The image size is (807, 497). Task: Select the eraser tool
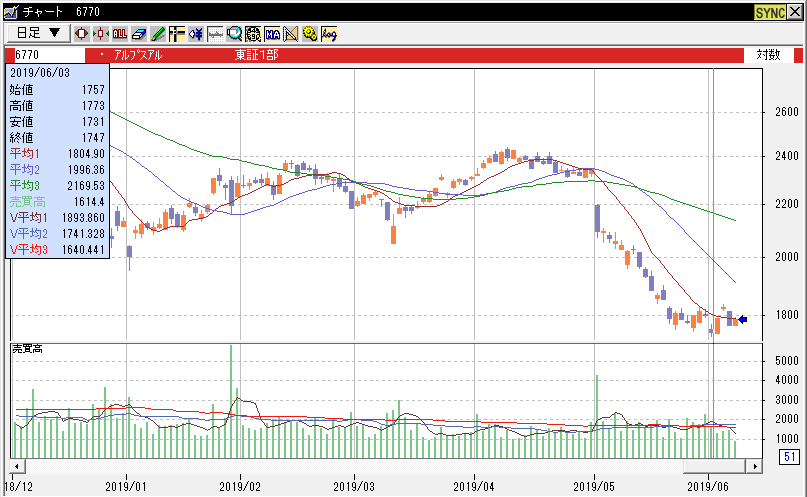[x=138, y=33]
